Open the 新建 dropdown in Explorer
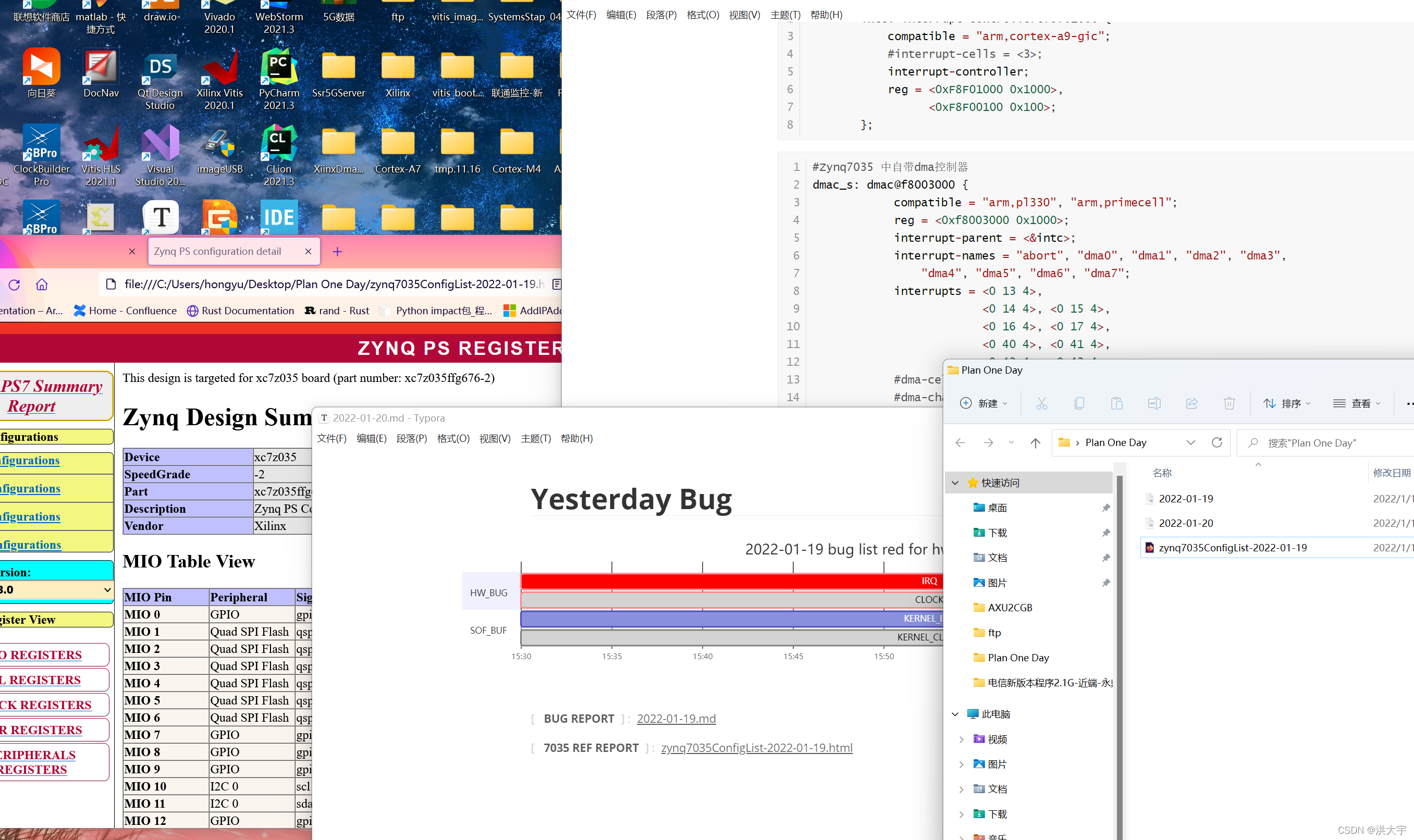This screenshot has width=1414, height=840. 984,403
